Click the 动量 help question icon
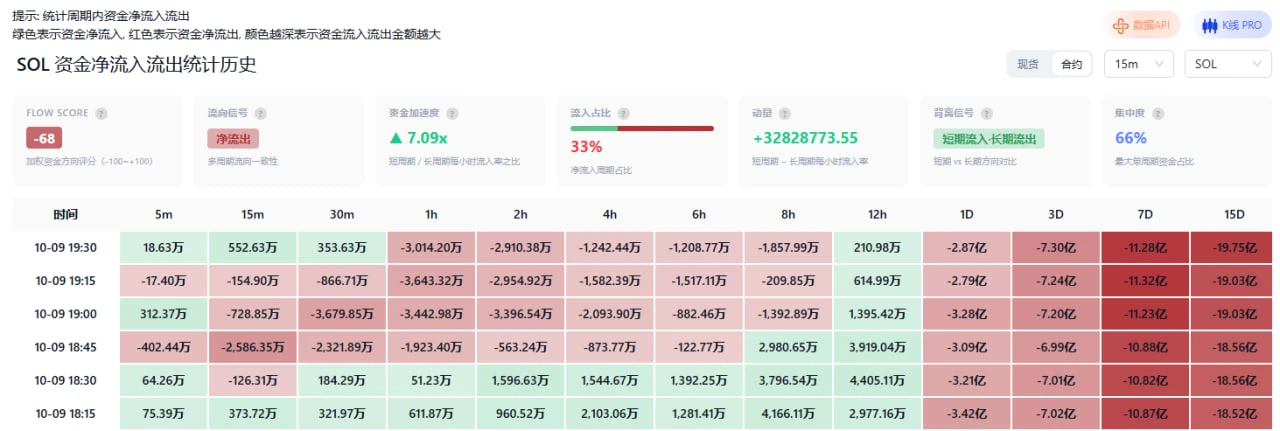1280x431 pixels. click(x=787, y=114)
